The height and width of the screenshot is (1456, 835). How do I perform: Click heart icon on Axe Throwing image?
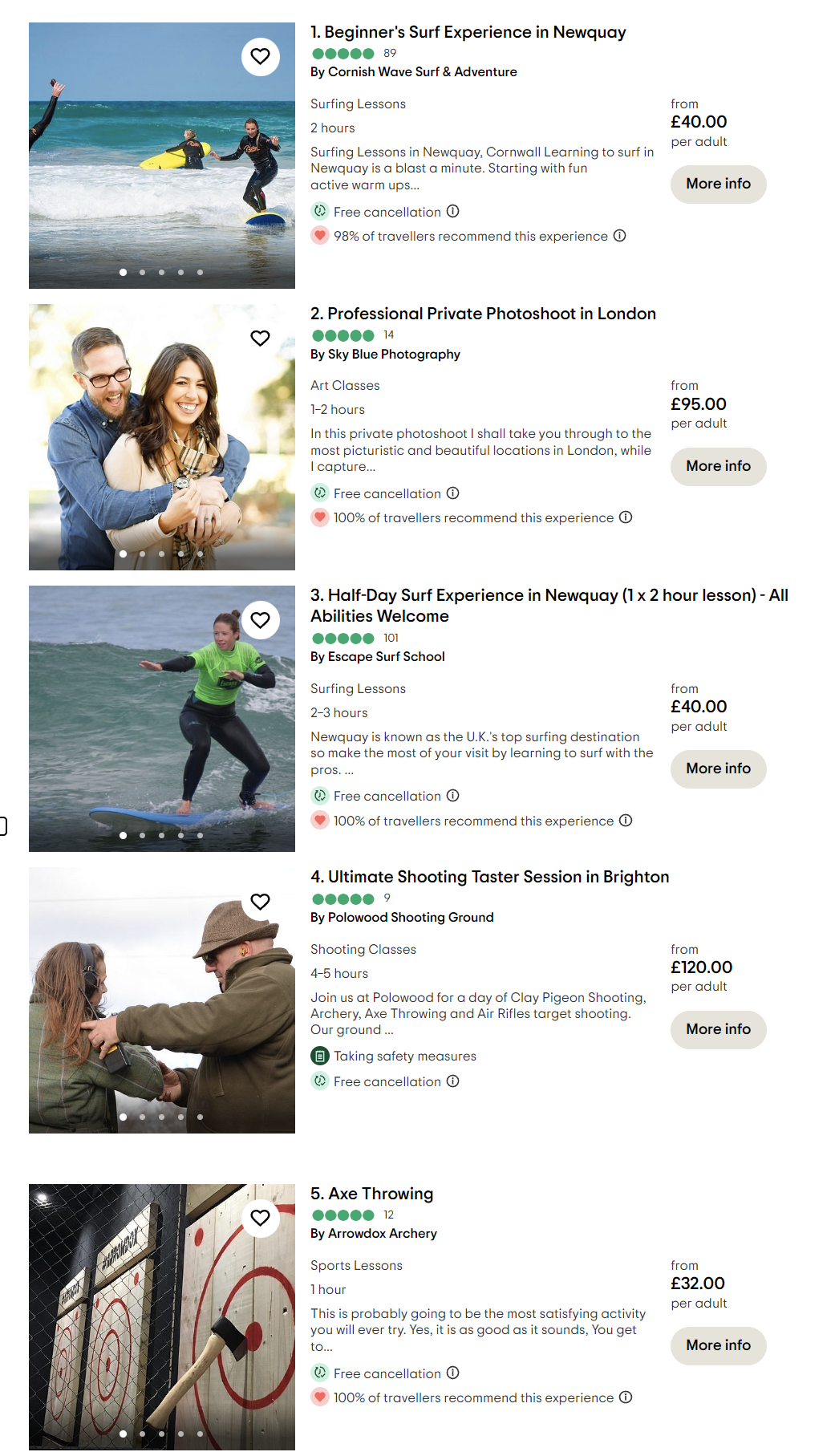click(x=260, y=1218)
